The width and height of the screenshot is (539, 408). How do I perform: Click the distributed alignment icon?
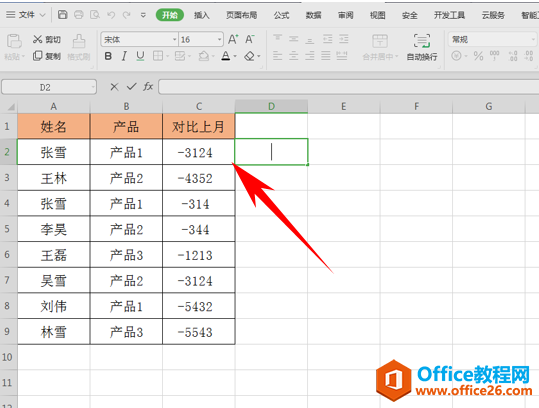pyautogui.click(x=342, y=56)
